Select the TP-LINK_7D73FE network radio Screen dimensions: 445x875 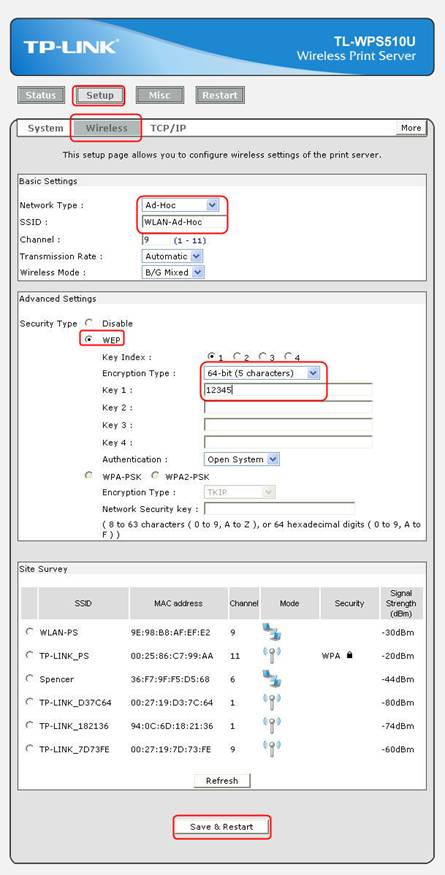(30, 748)
